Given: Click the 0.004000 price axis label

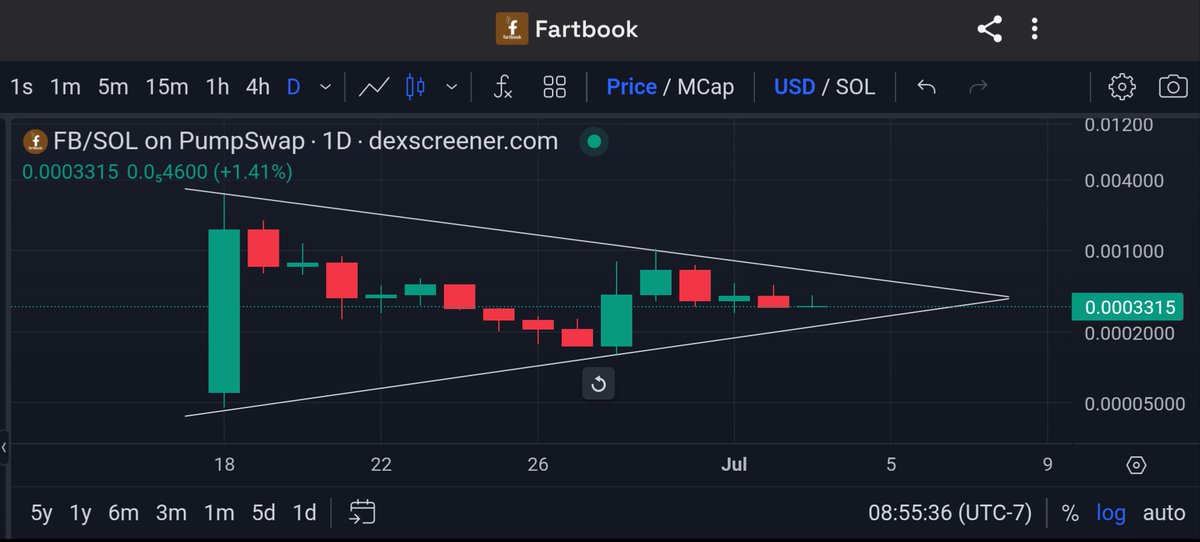Looking at the screenshot, I should pos(1125,181).
